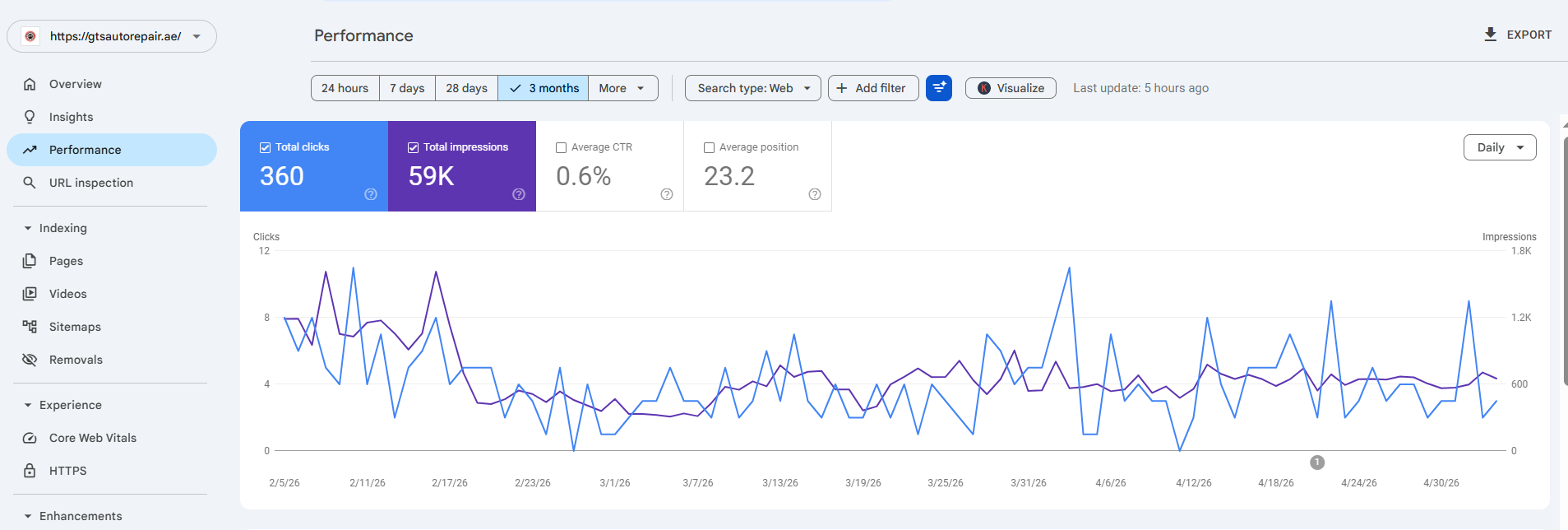This screenshot has width=1568, height=530.
Task: Click the Visualize button
Action: click(1011, 88)
